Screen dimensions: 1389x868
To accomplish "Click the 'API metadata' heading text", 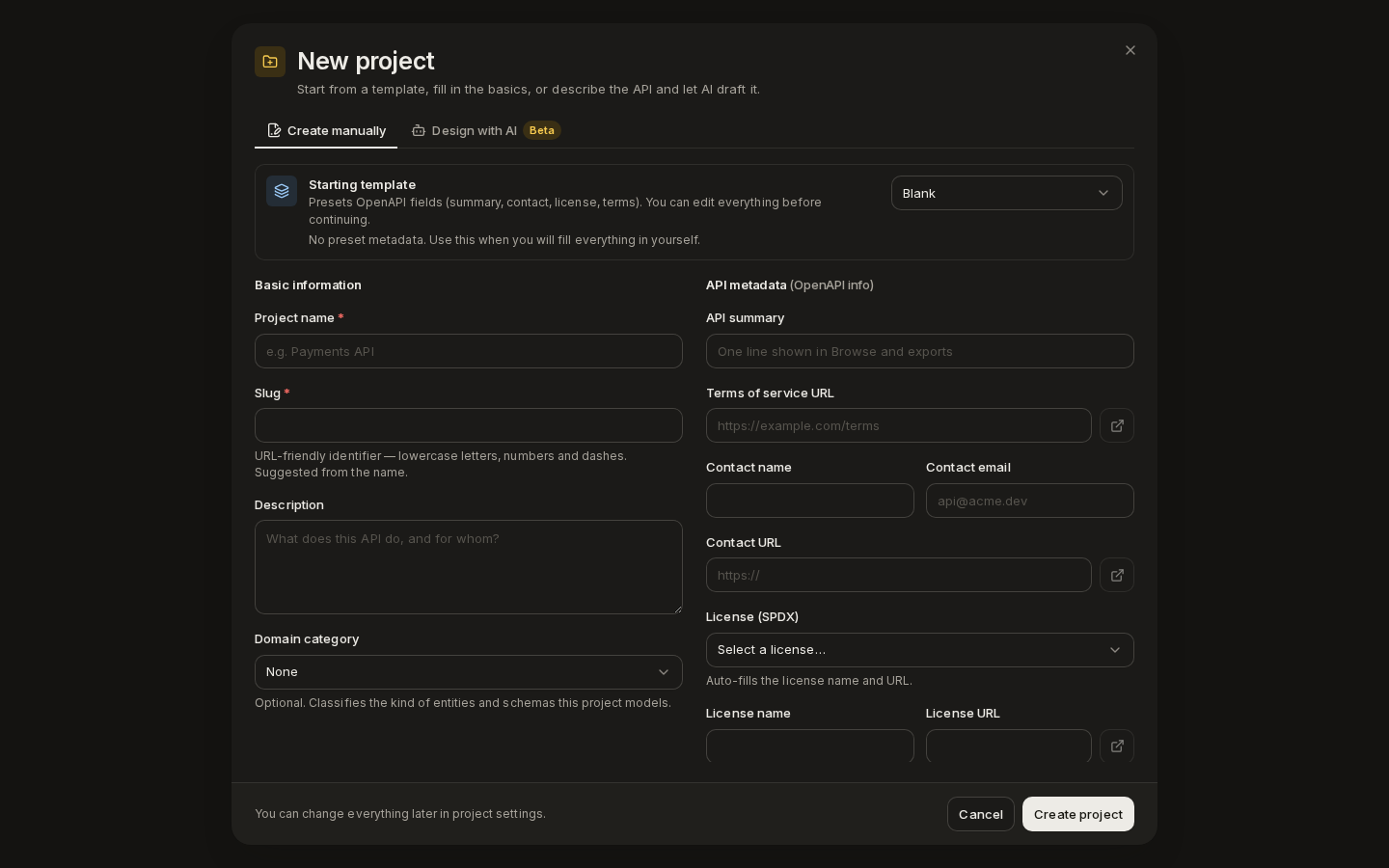I will 746,285.
